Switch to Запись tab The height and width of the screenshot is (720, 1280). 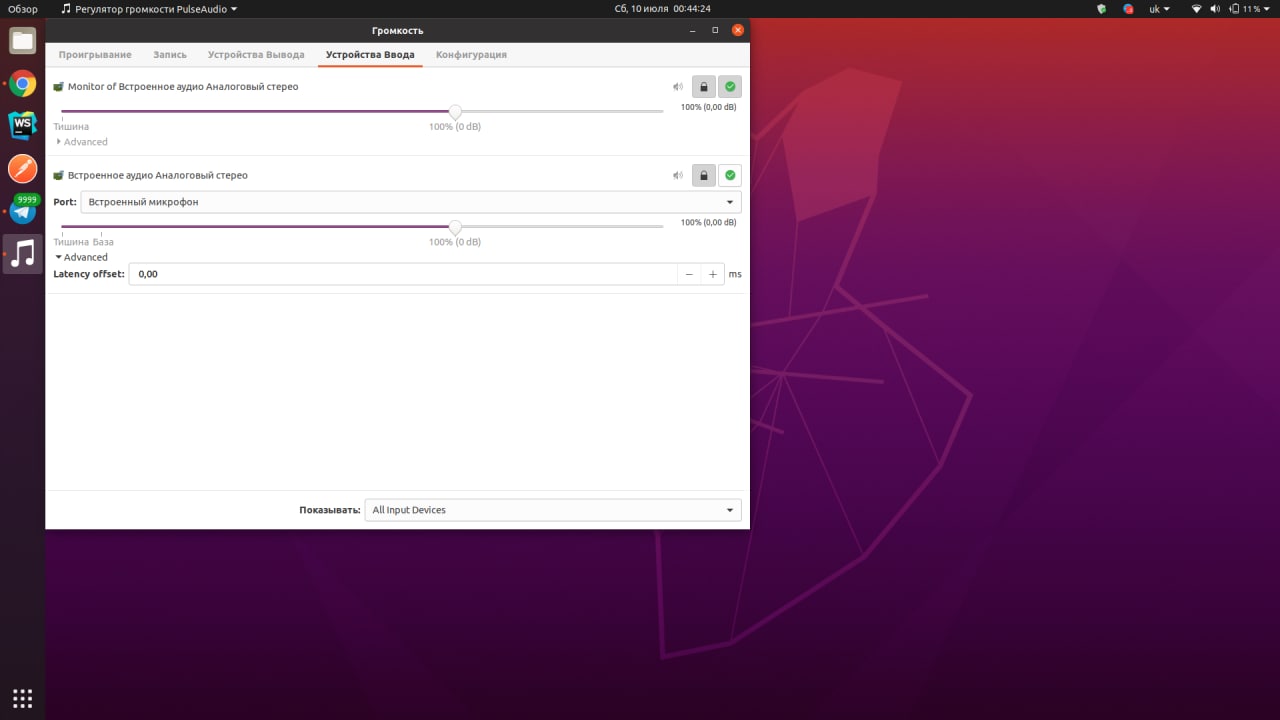click(170, 55)
